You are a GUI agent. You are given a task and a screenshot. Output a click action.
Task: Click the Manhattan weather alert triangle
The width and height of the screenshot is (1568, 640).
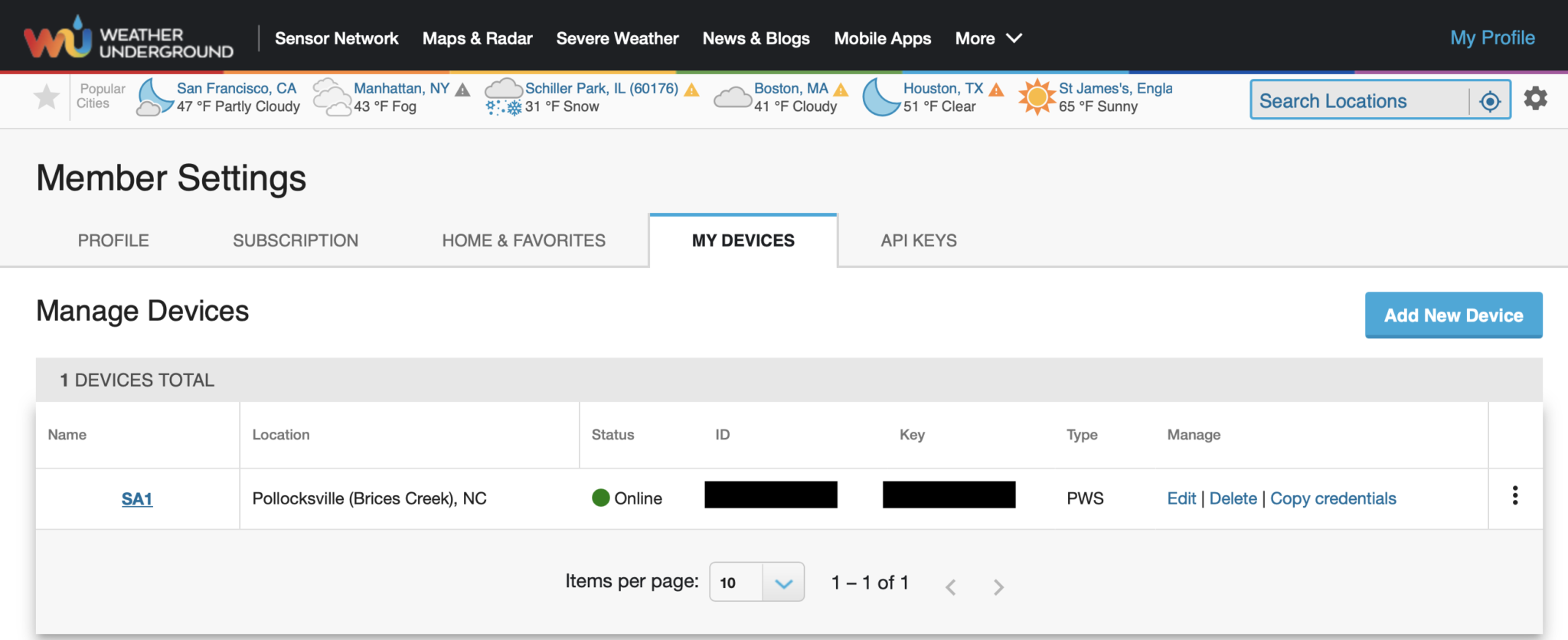coord(462,90)
